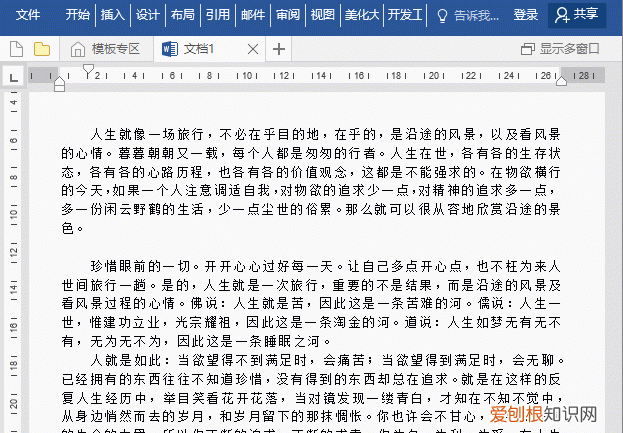Add a new tab with plus button

pos(279,49)
